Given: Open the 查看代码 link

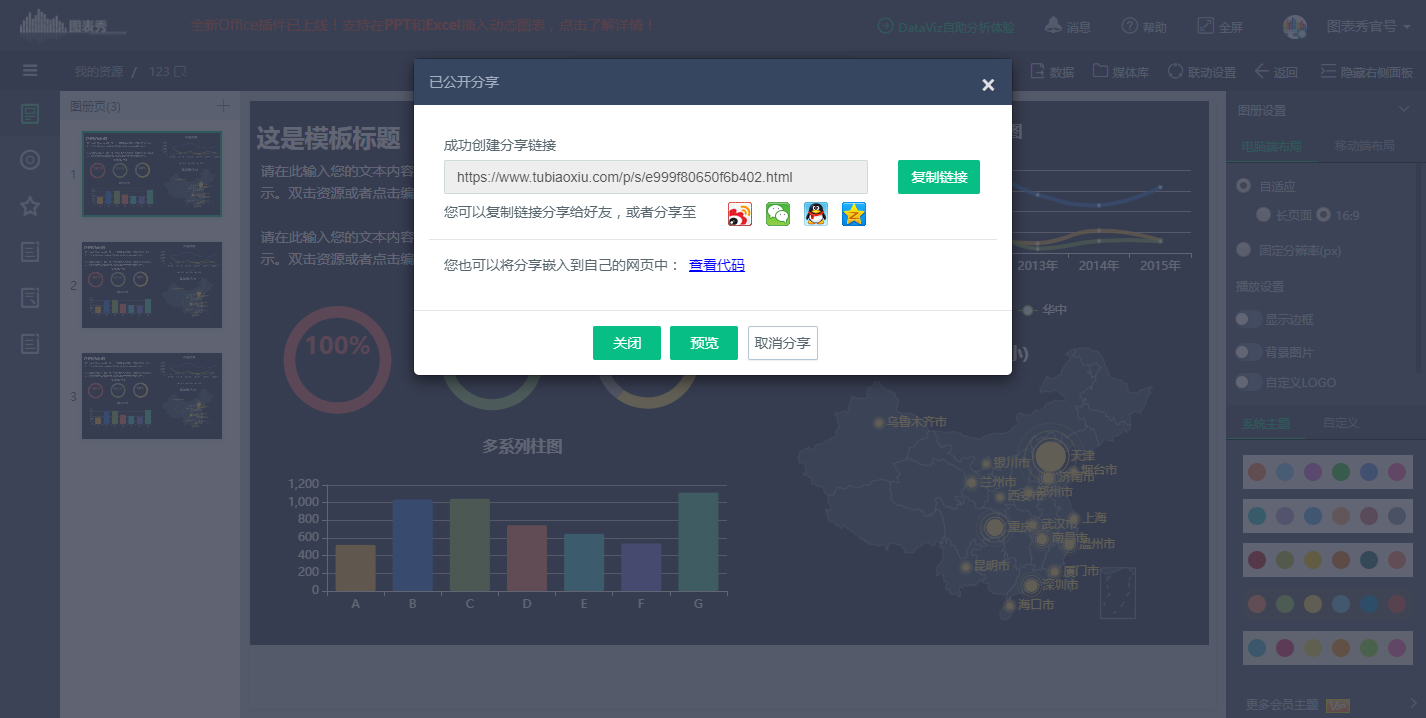Looking at the screenshot, I should coord(716,265).
